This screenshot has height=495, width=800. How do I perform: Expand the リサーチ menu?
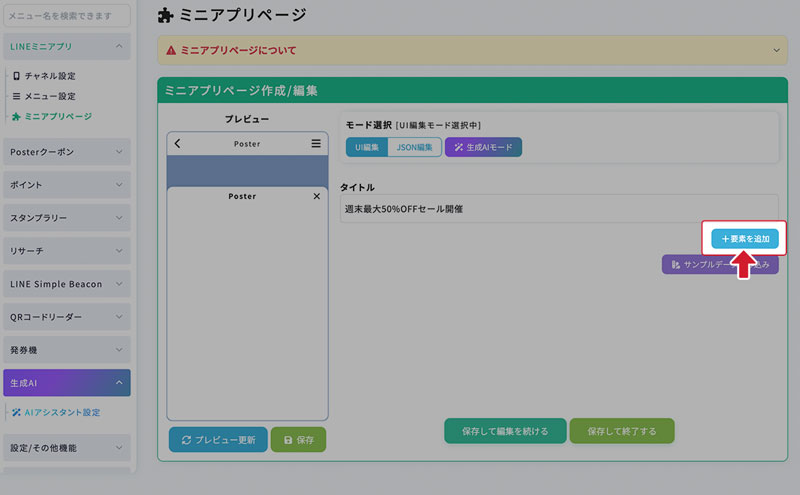(x=67, y=251)
